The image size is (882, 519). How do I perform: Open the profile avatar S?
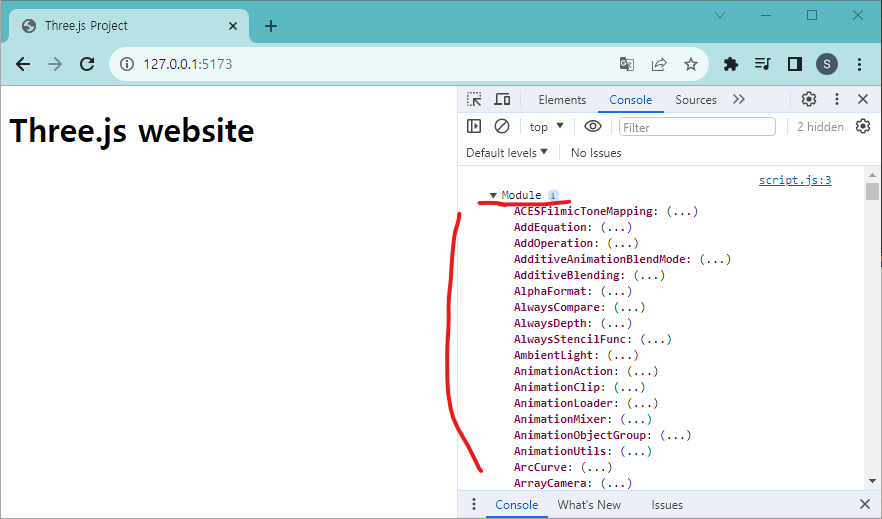[827, 64]
